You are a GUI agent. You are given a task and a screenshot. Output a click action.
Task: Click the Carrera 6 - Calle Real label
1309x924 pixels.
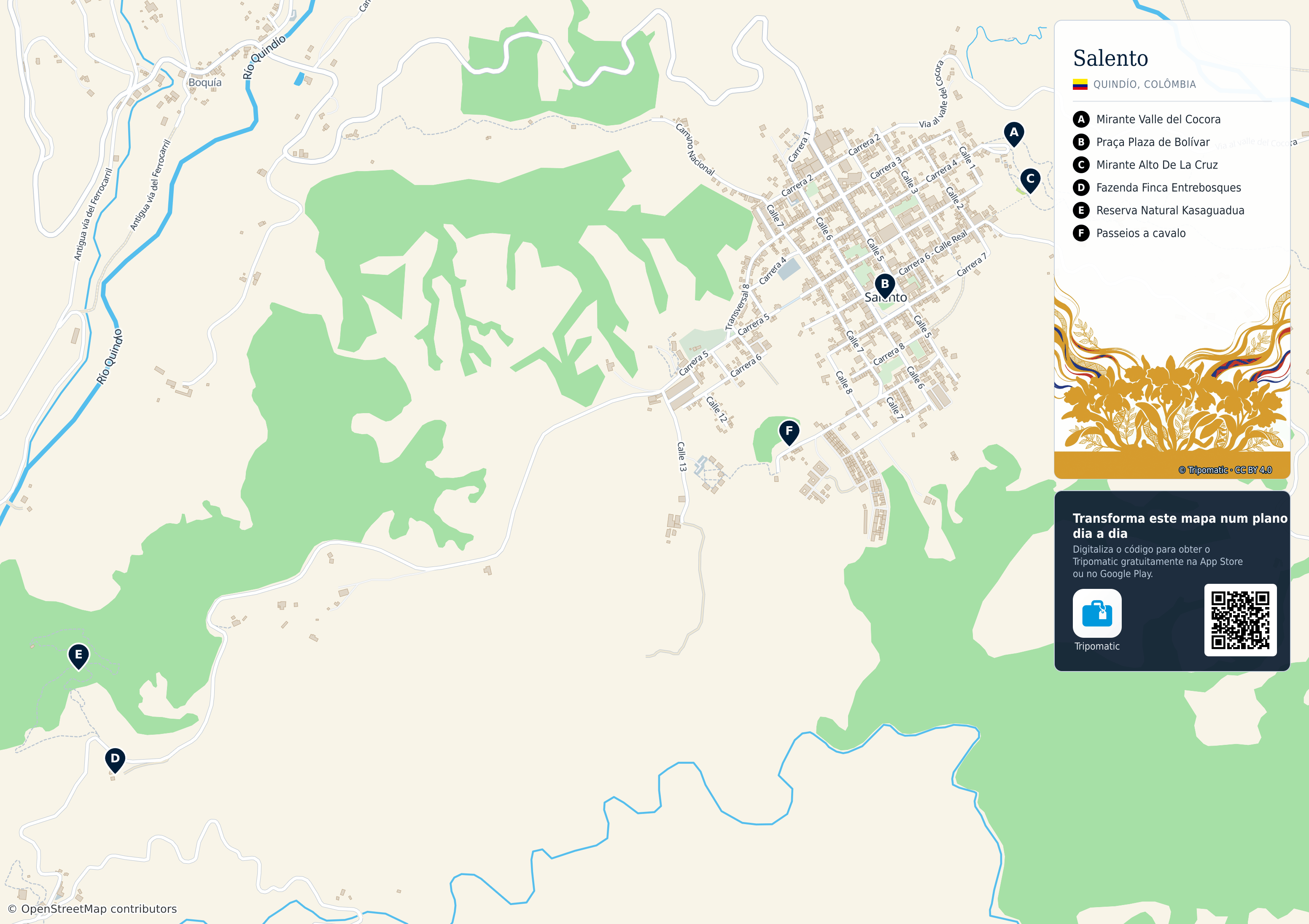[933, 252]
